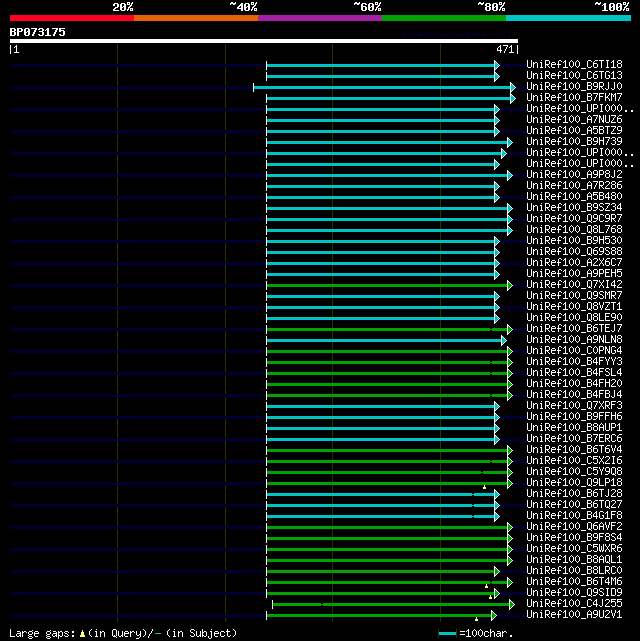Select the UniRef100_B9SZ34 label
This screenshot has width=640, height=641.
coord(574,208)
